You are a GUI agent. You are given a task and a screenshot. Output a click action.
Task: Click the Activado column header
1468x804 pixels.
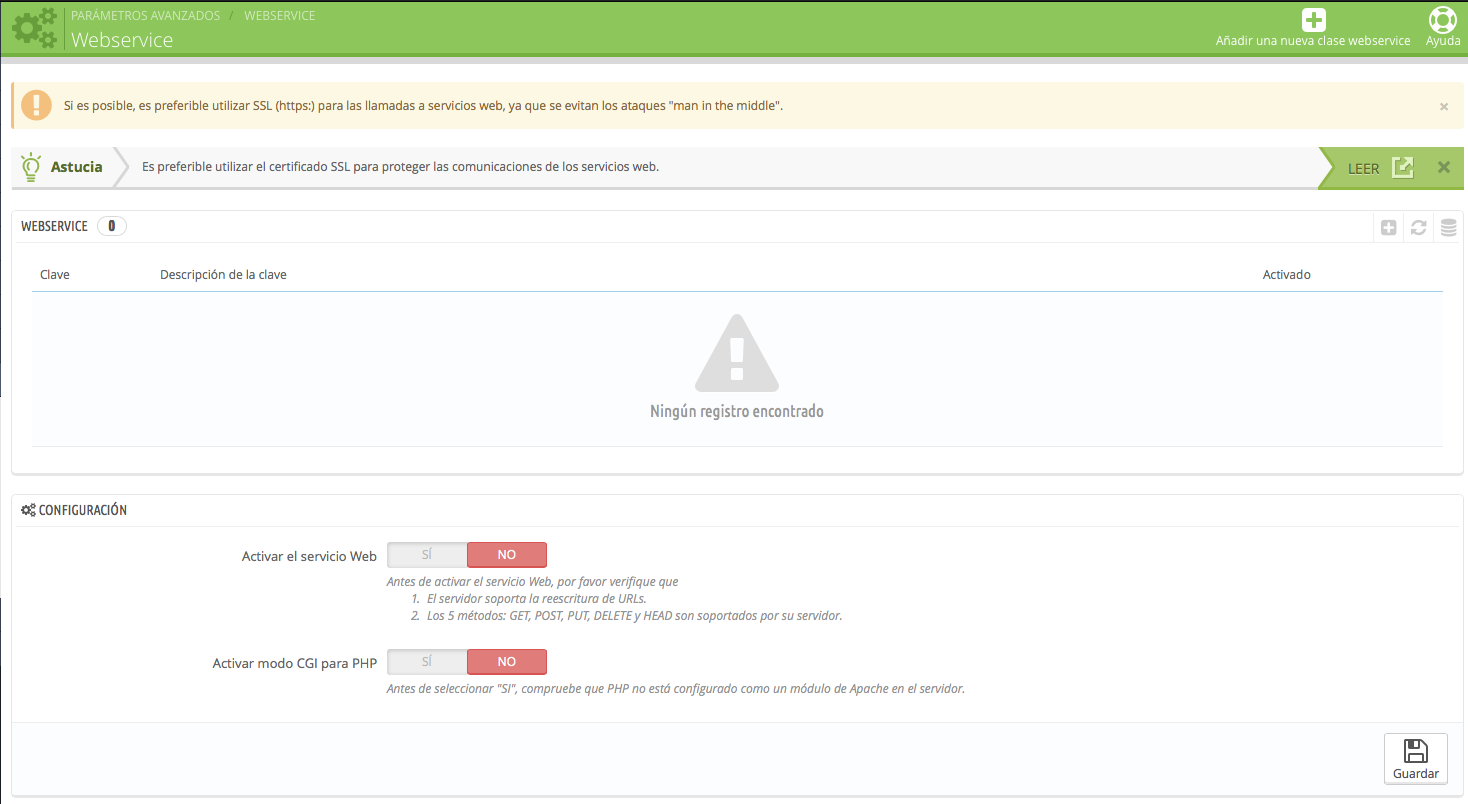(x=1287, y=274)
